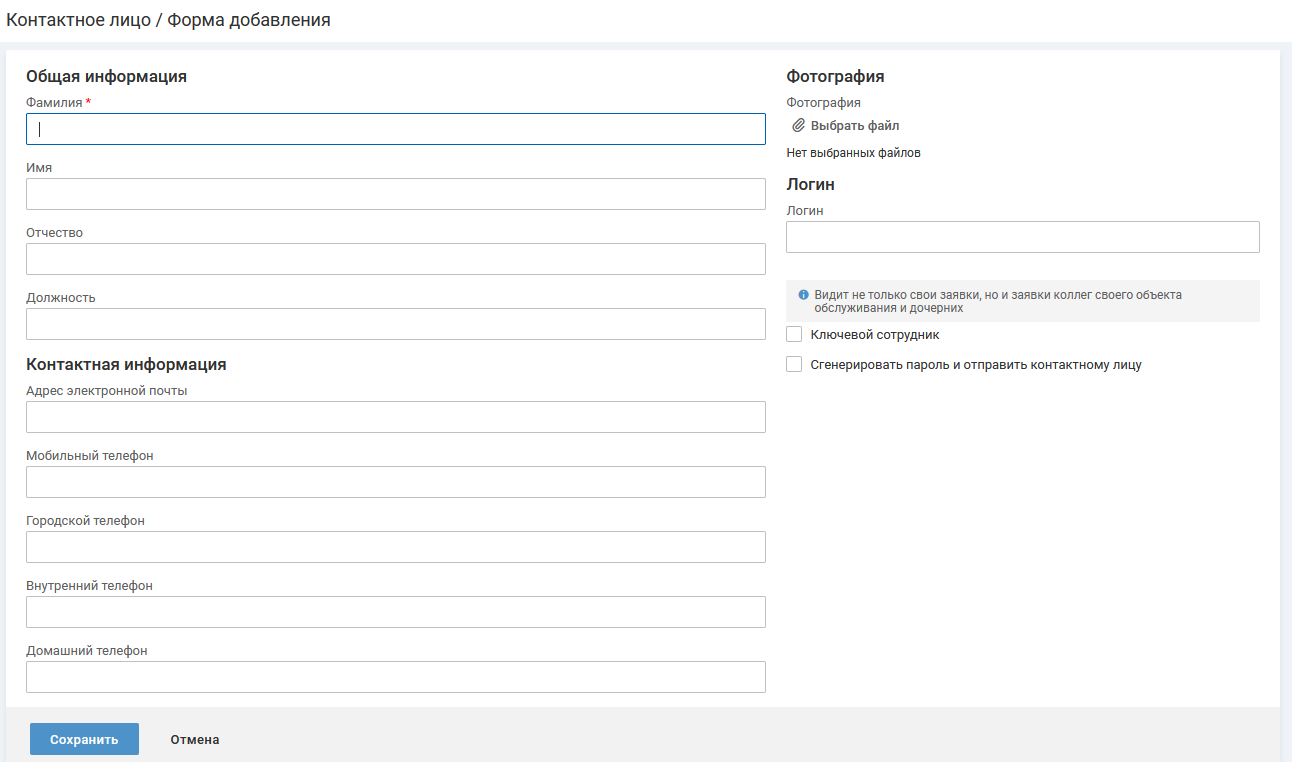Enable the Ключевой сотрудник checkbox
Image resolution: width=1292 pixels, height=762 pixels.
[794, 335]
